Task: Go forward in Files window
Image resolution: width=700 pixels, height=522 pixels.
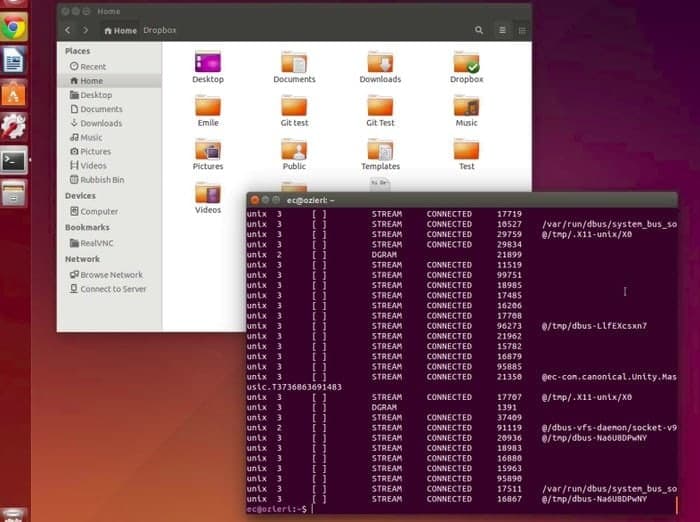Action: pyautogui.click(x=85, y=30)
